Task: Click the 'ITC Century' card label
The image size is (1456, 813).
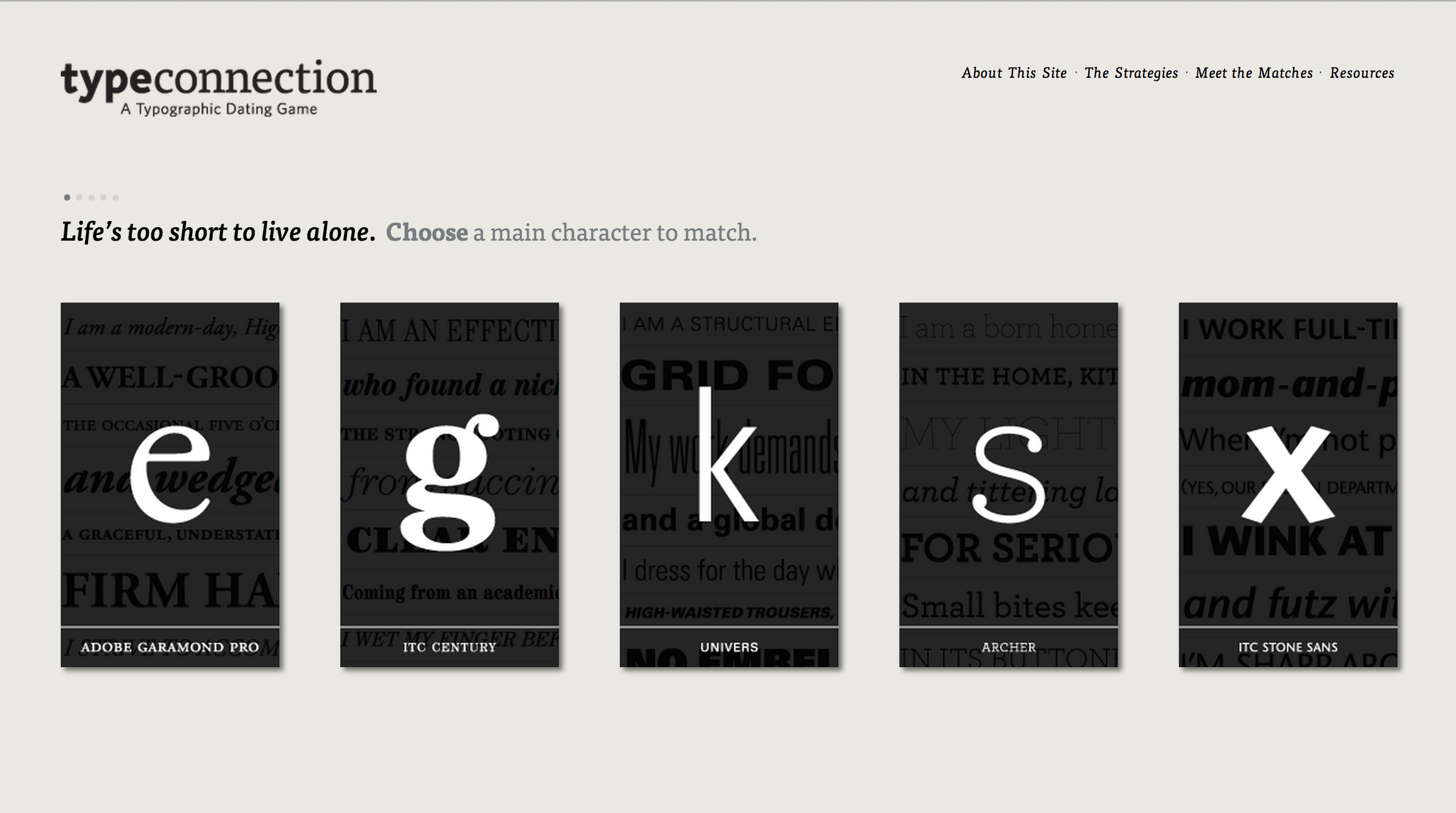Action: tap(450, 647)
